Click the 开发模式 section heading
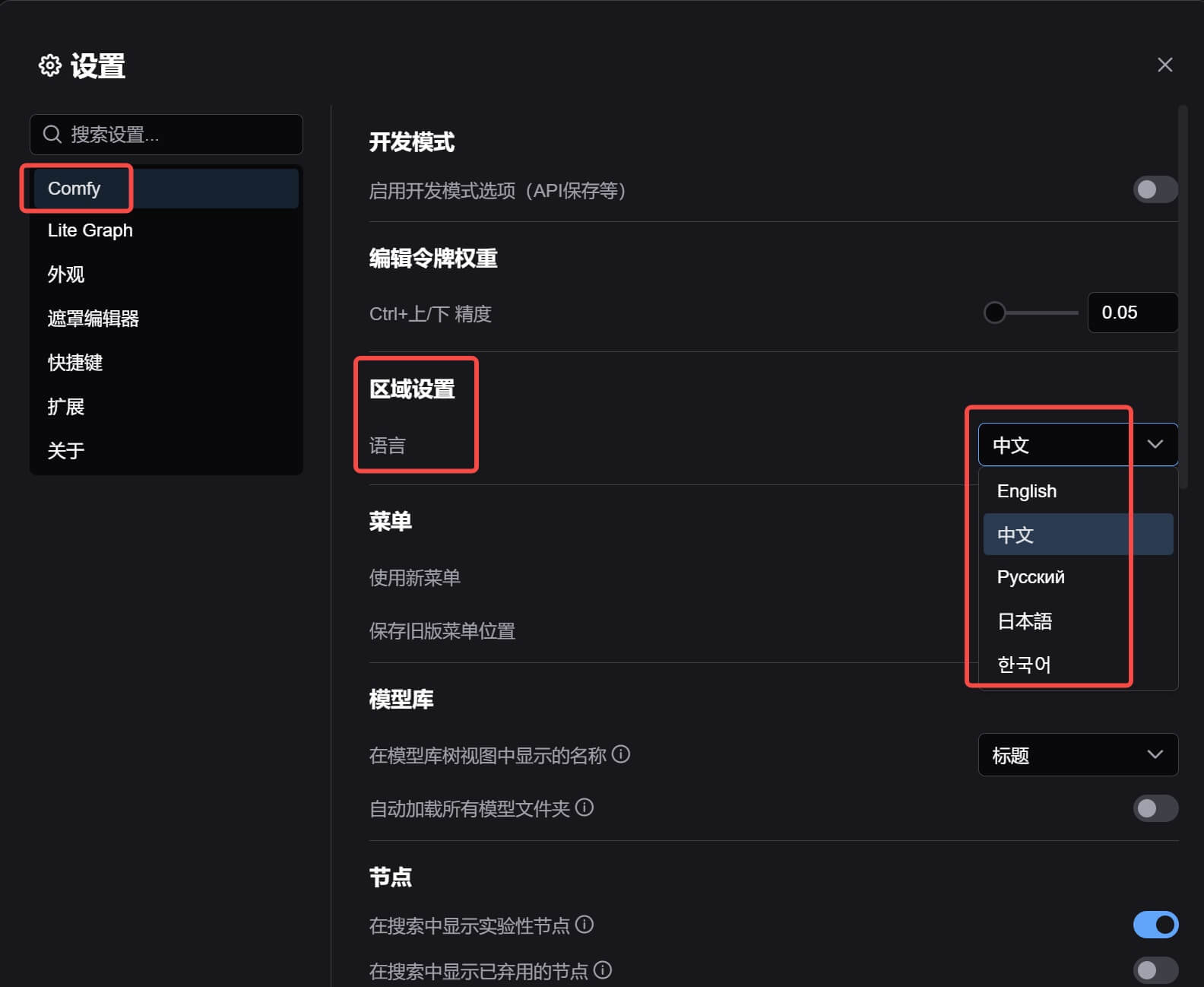Screen dimensions: 1204x987 point(412,142)
